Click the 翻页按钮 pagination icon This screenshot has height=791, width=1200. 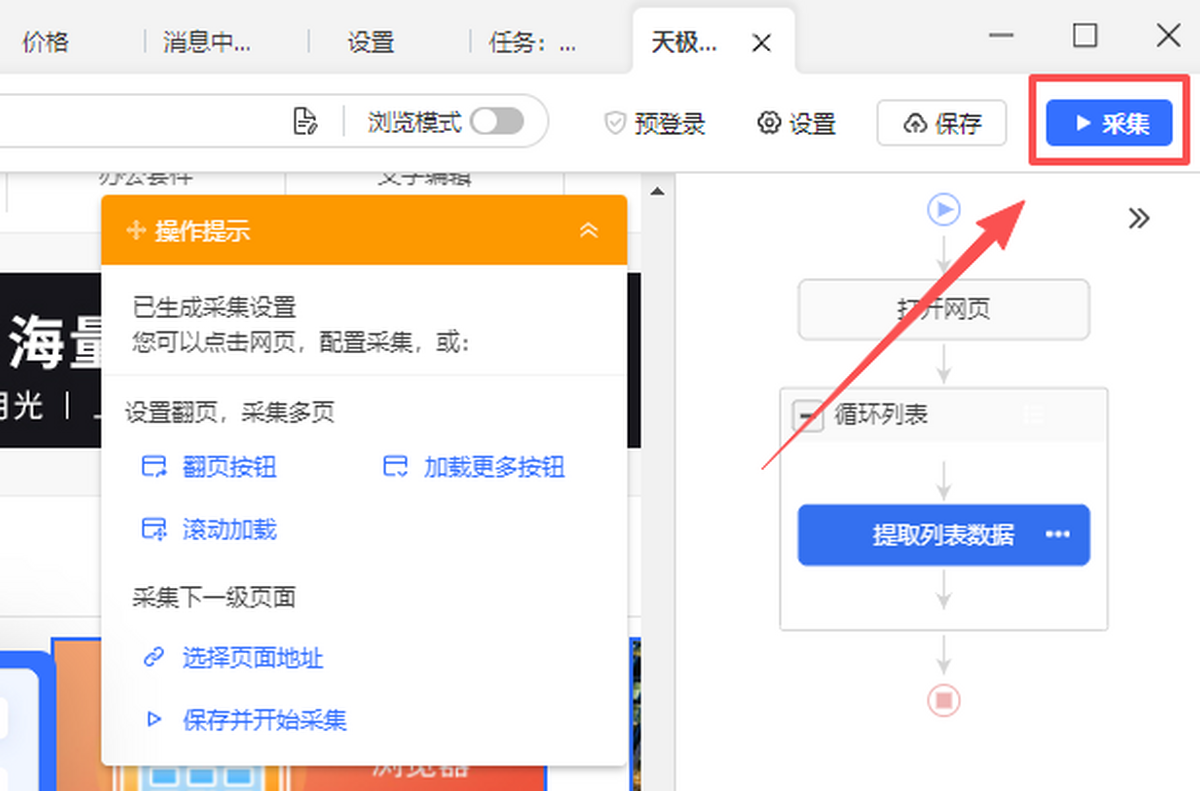pyautogui.click(x=154, y=467)
